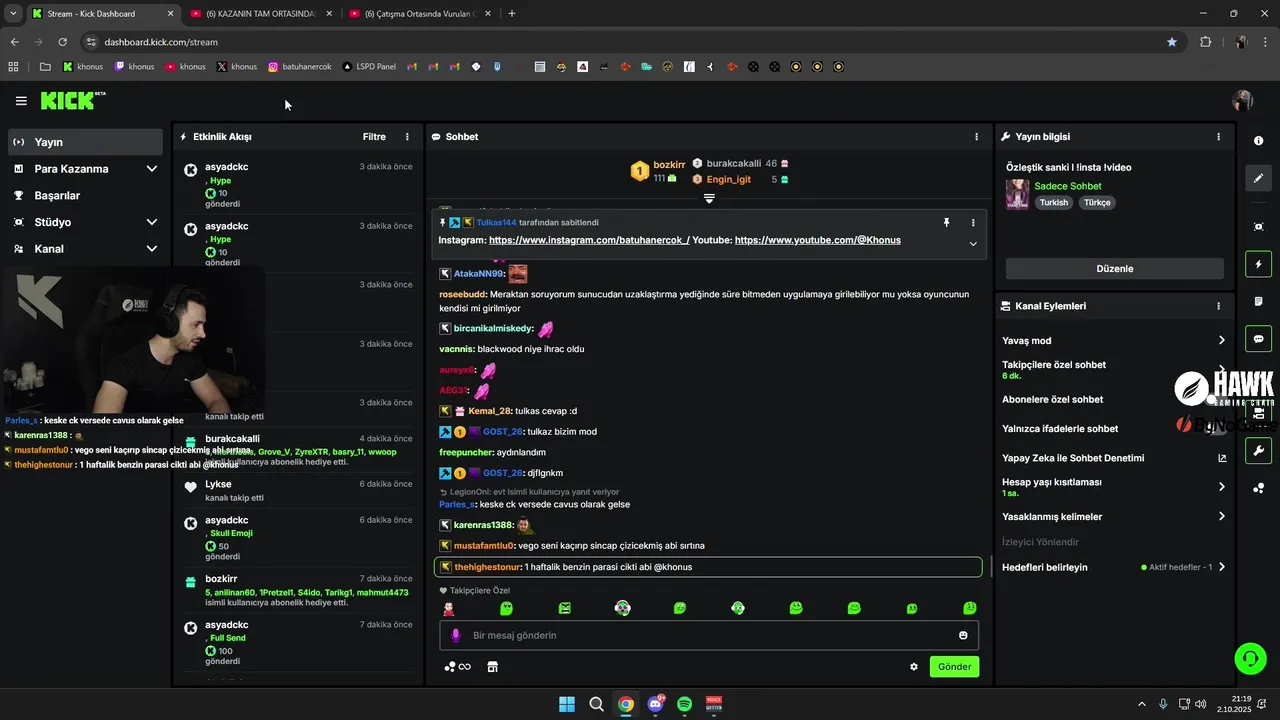Click the notes page icon in right sidebar
1280x720 pixels.
(x=1259, y=301)
